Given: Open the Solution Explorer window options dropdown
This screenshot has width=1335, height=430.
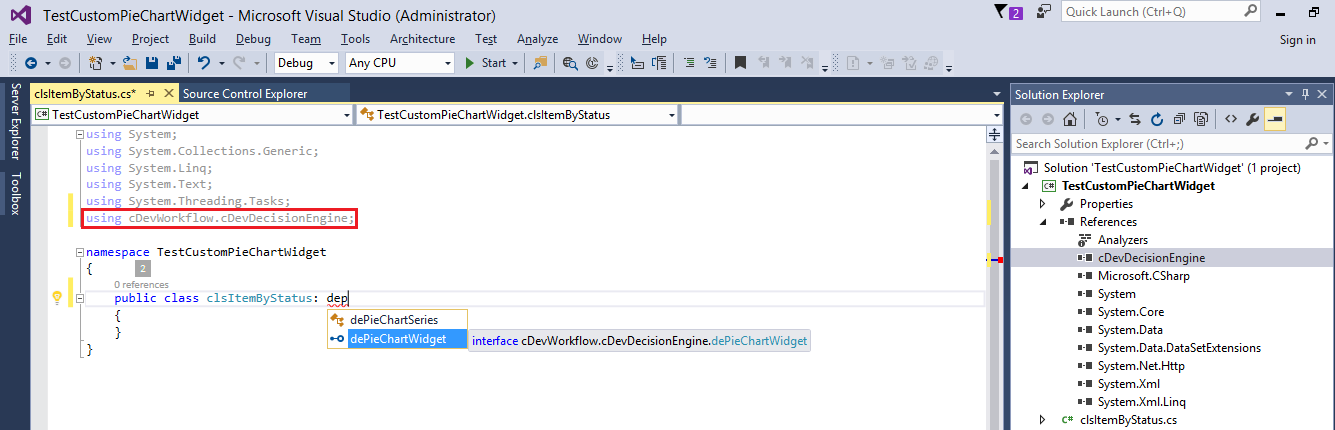Looking at the screenshot, I should coord(1289,94).
